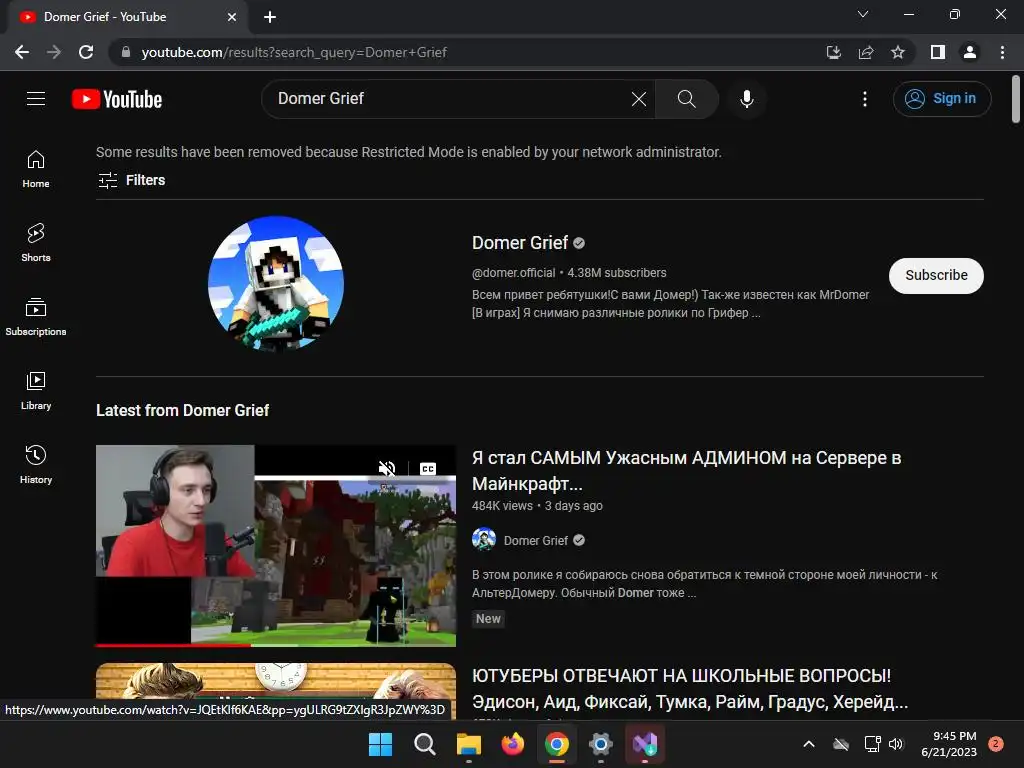1024x768 pixels.
Task: Start voice search with the microphone
Action: [x=746, y=99]
